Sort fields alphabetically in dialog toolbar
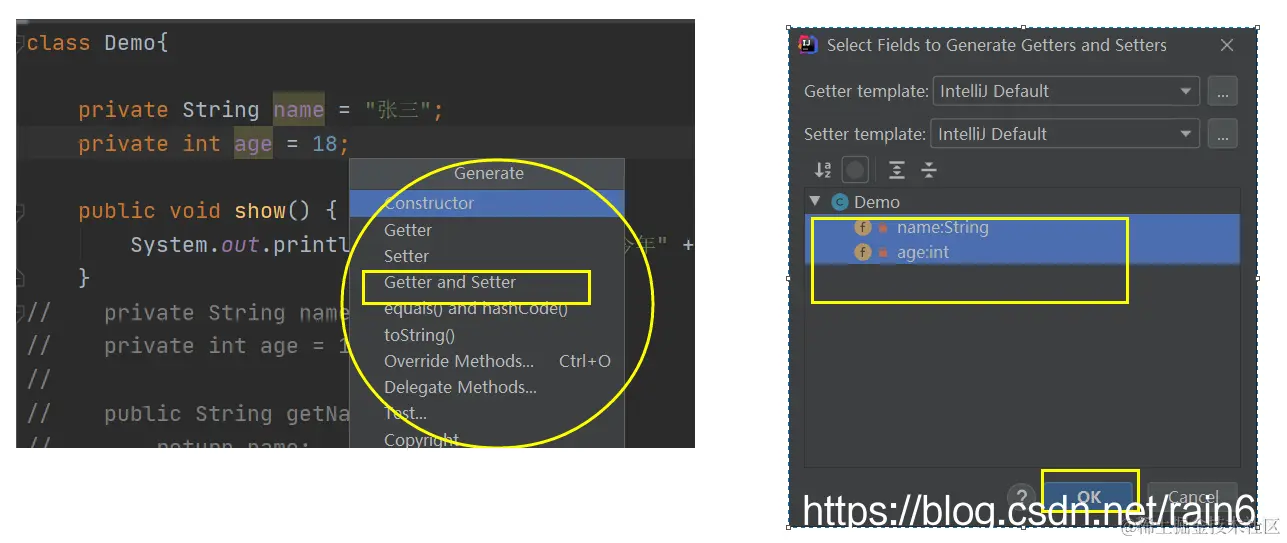 tap(822, 170)
